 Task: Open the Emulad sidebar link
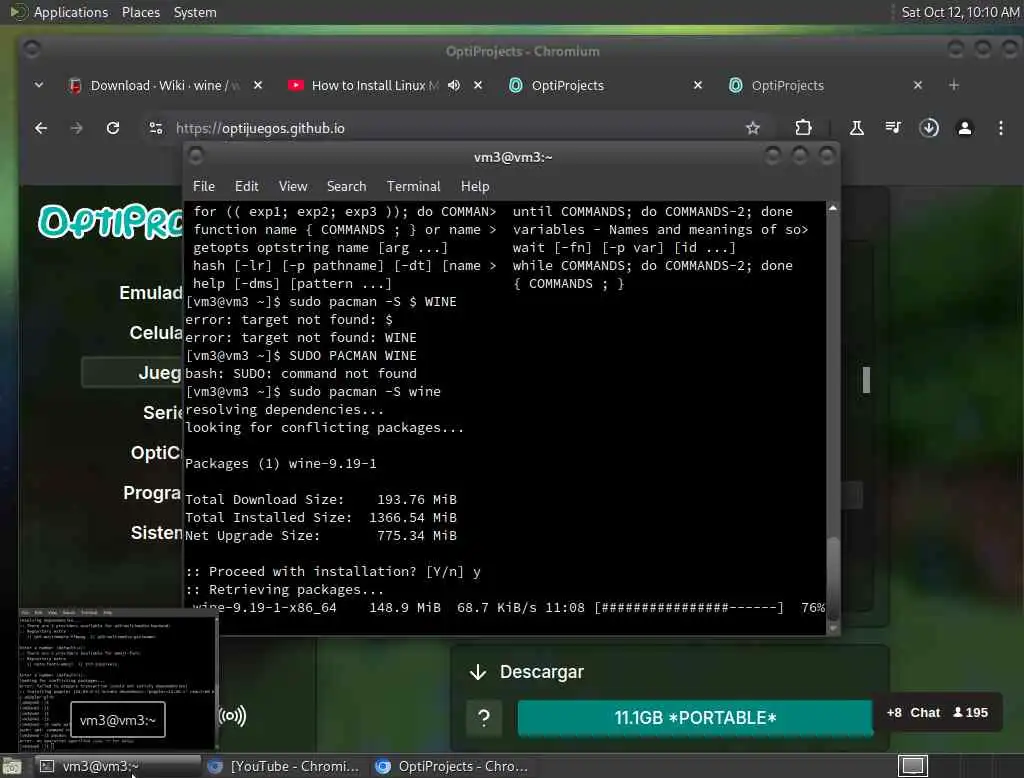[151, 293]
